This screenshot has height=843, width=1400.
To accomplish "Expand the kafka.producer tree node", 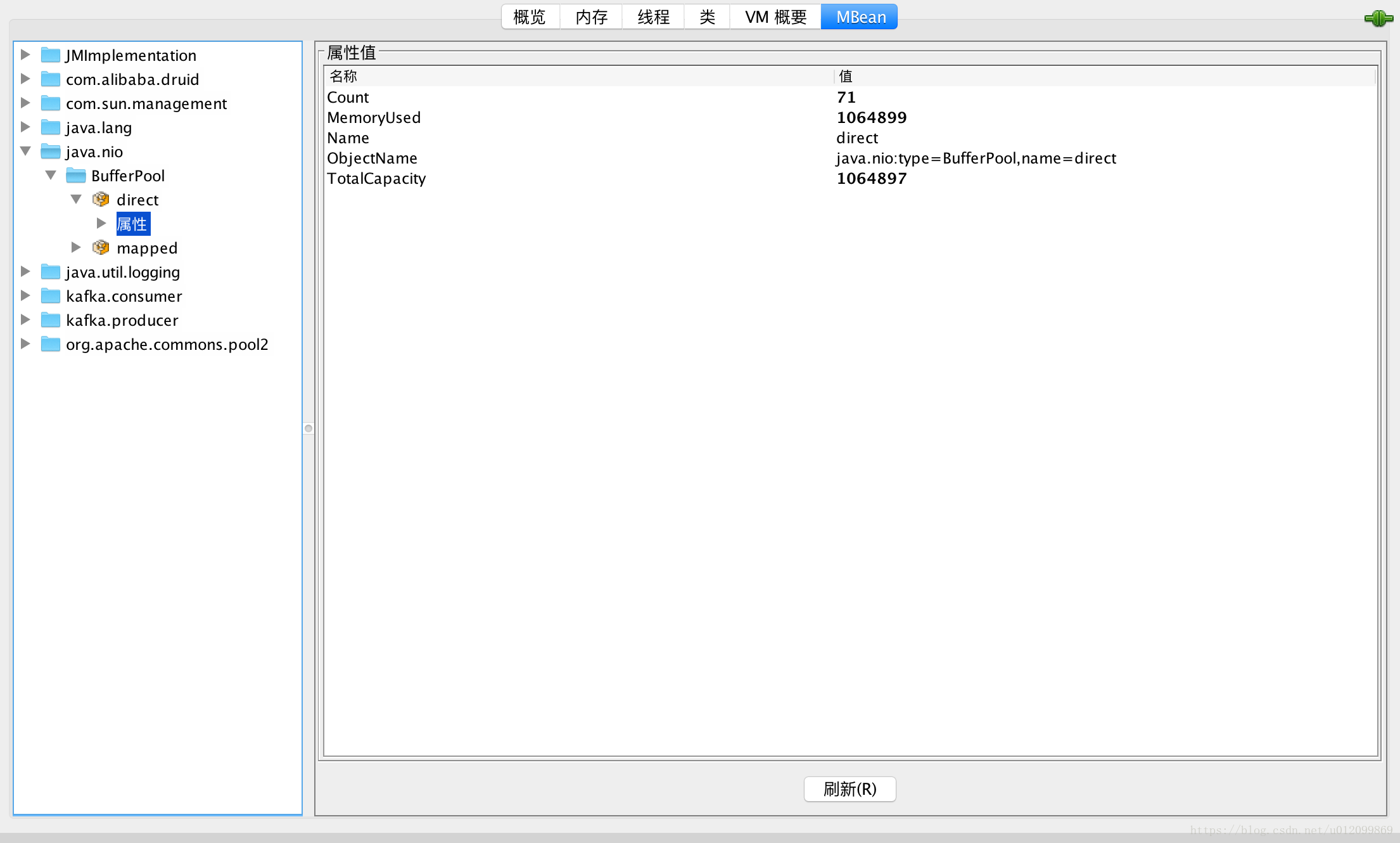I will [25, 319].
